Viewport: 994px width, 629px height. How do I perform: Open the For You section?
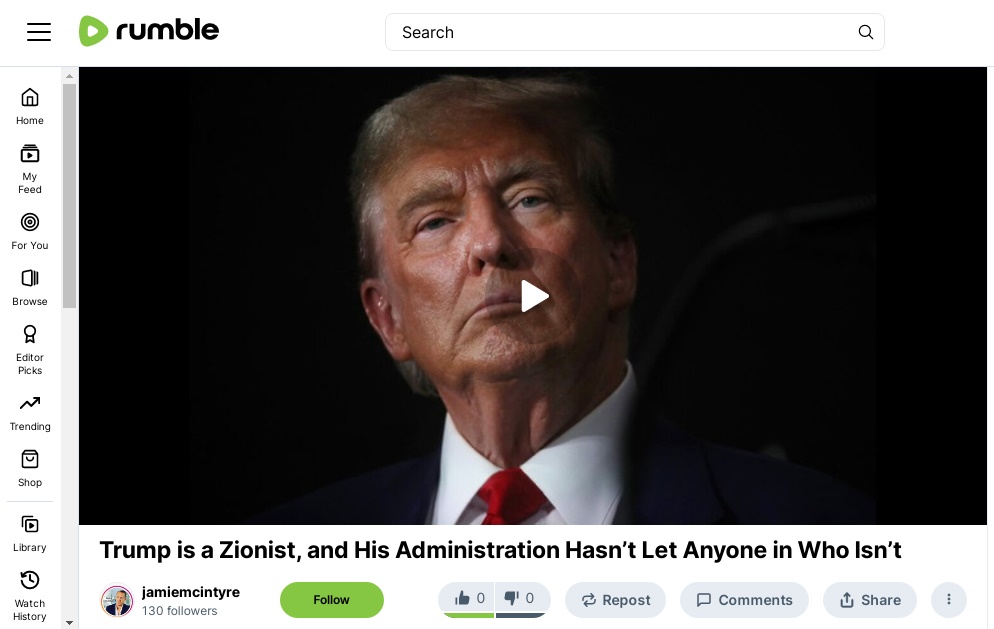coord(30,231)
